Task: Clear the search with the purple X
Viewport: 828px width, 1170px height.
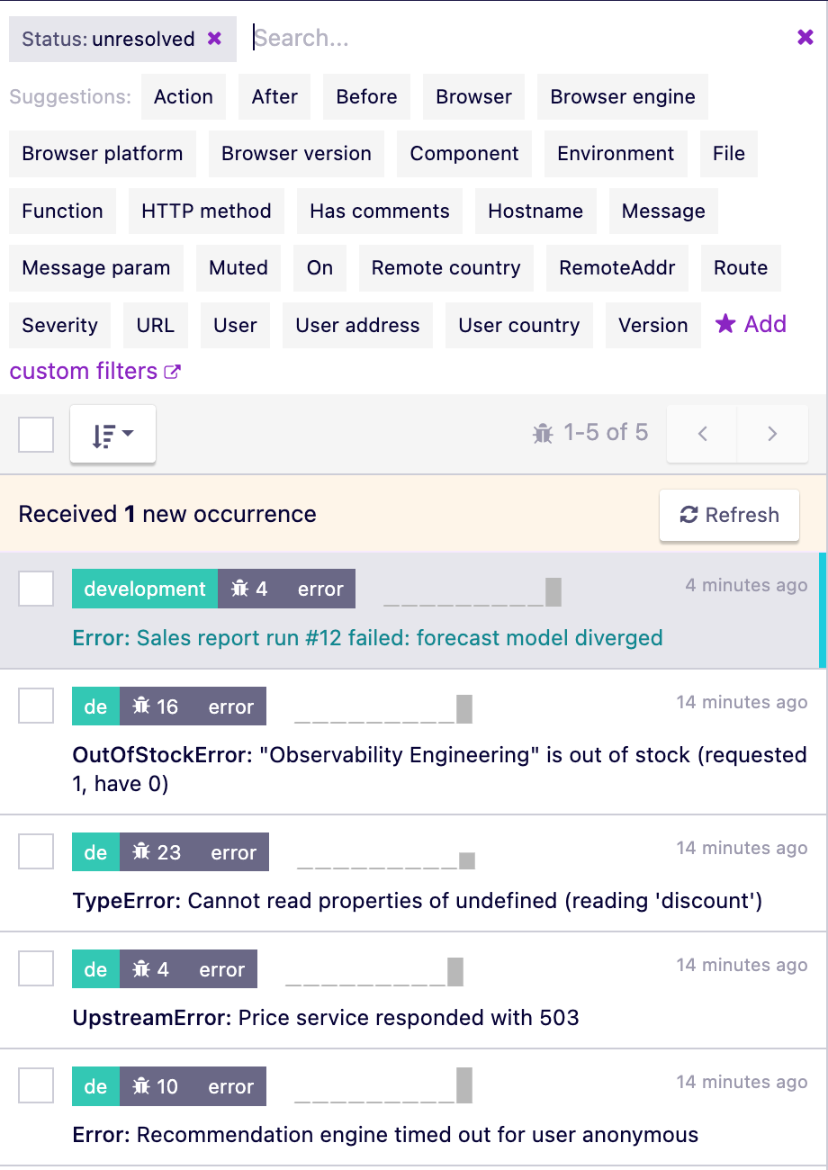Action: [805, 37]
